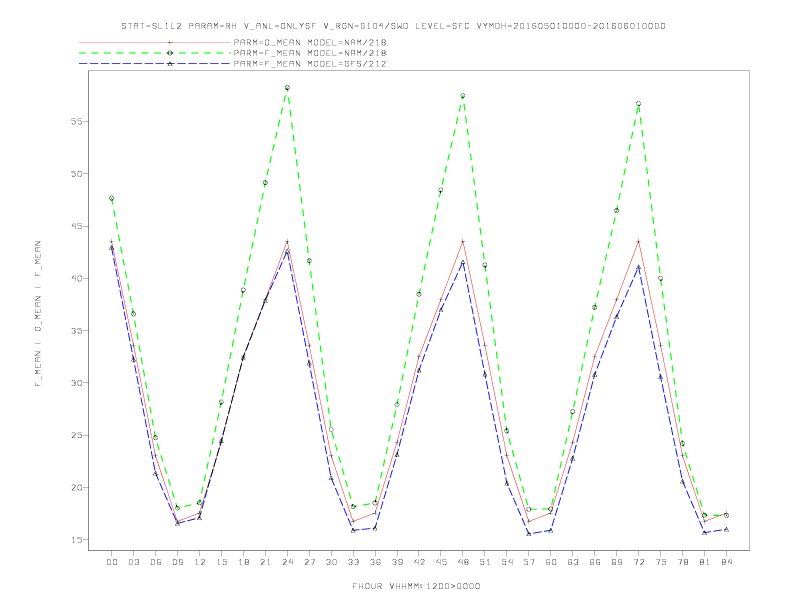Click x-axis forecast hour label 15
Screen dimensions: 792x612
tap(221, 562)
